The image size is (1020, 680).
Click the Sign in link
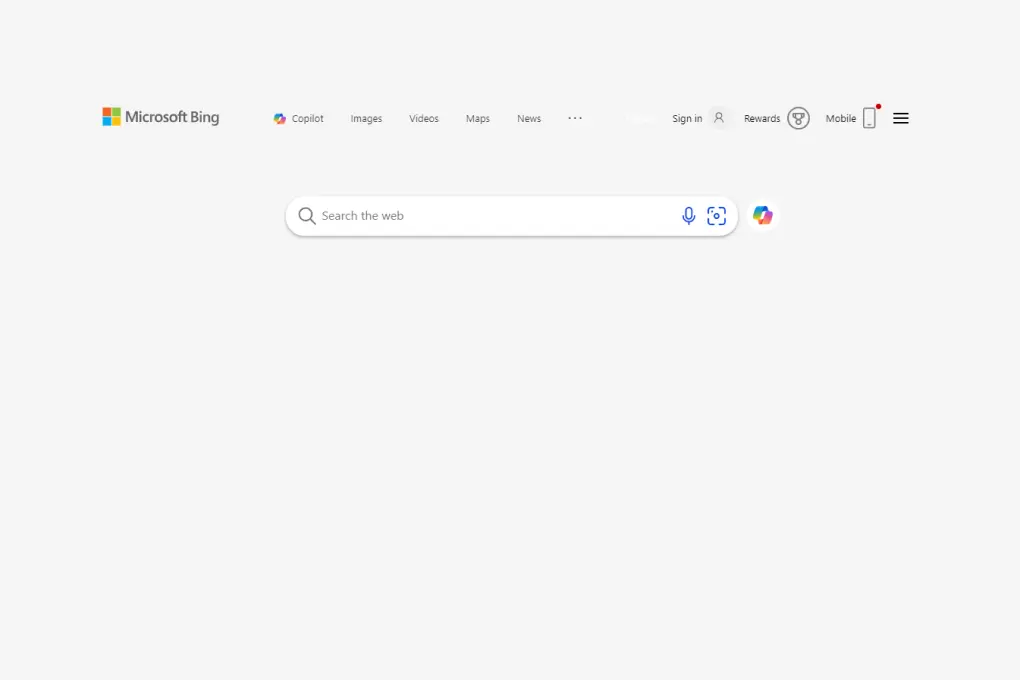point(687,118)
